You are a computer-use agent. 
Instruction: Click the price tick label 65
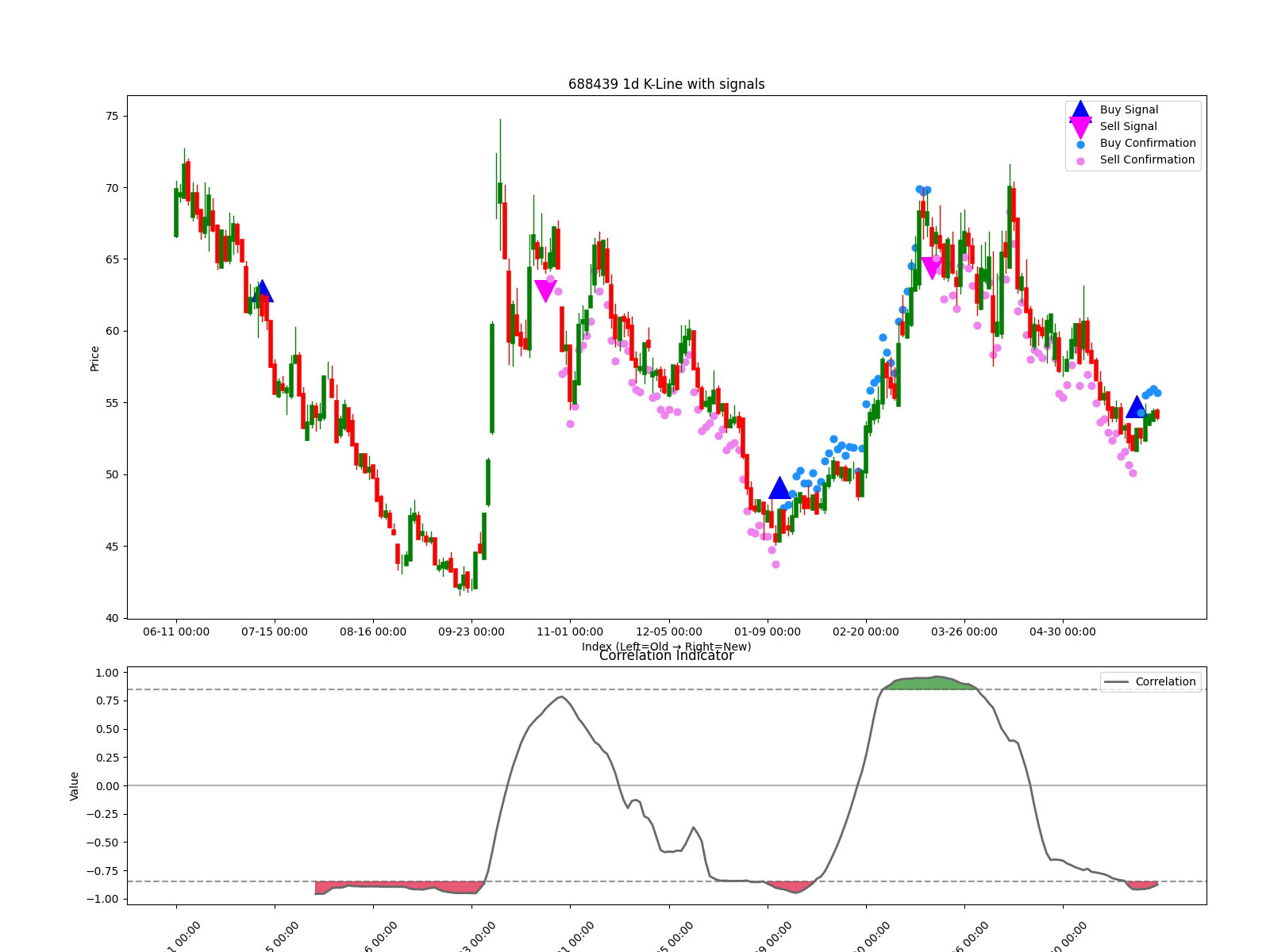point(111,259)
